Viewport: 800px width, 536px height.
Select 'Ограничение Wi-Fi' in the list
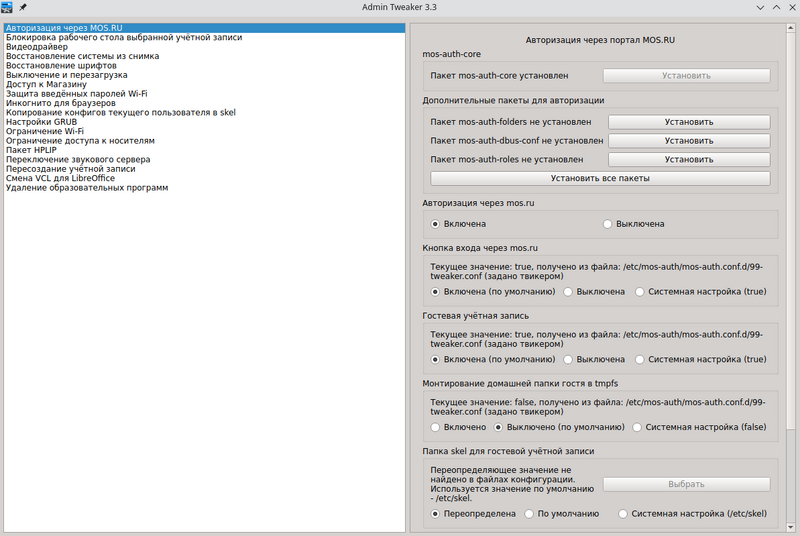[44, 131]
